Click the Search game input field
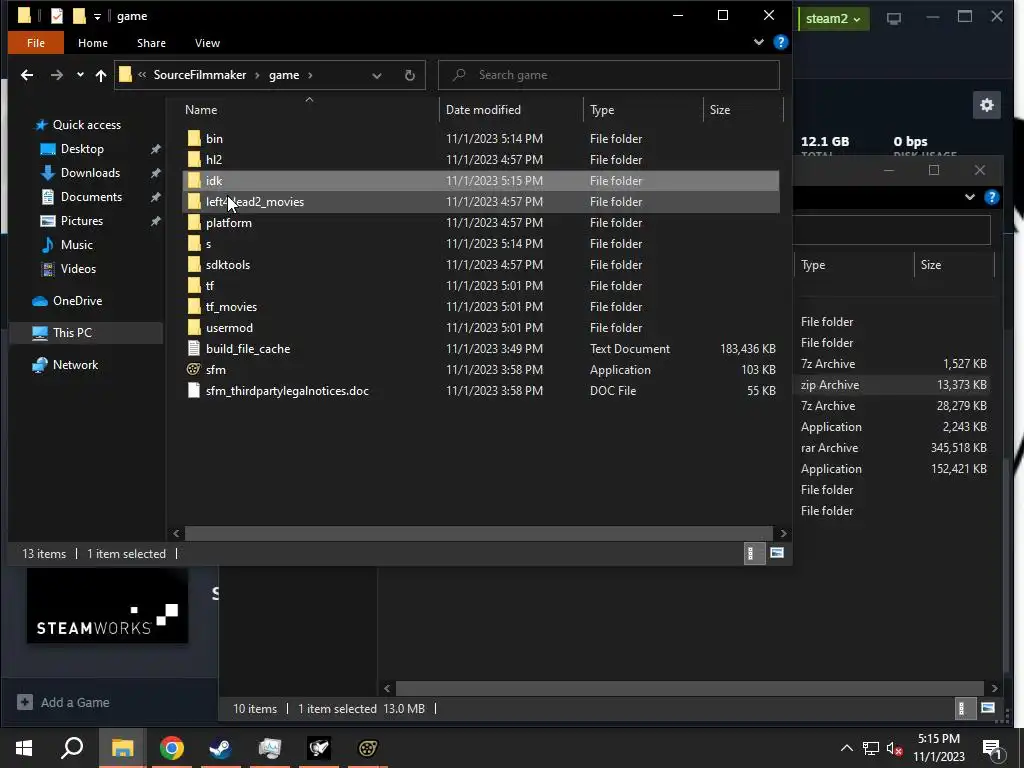This screenshot has width=1024, height=768. click(609, 75)
